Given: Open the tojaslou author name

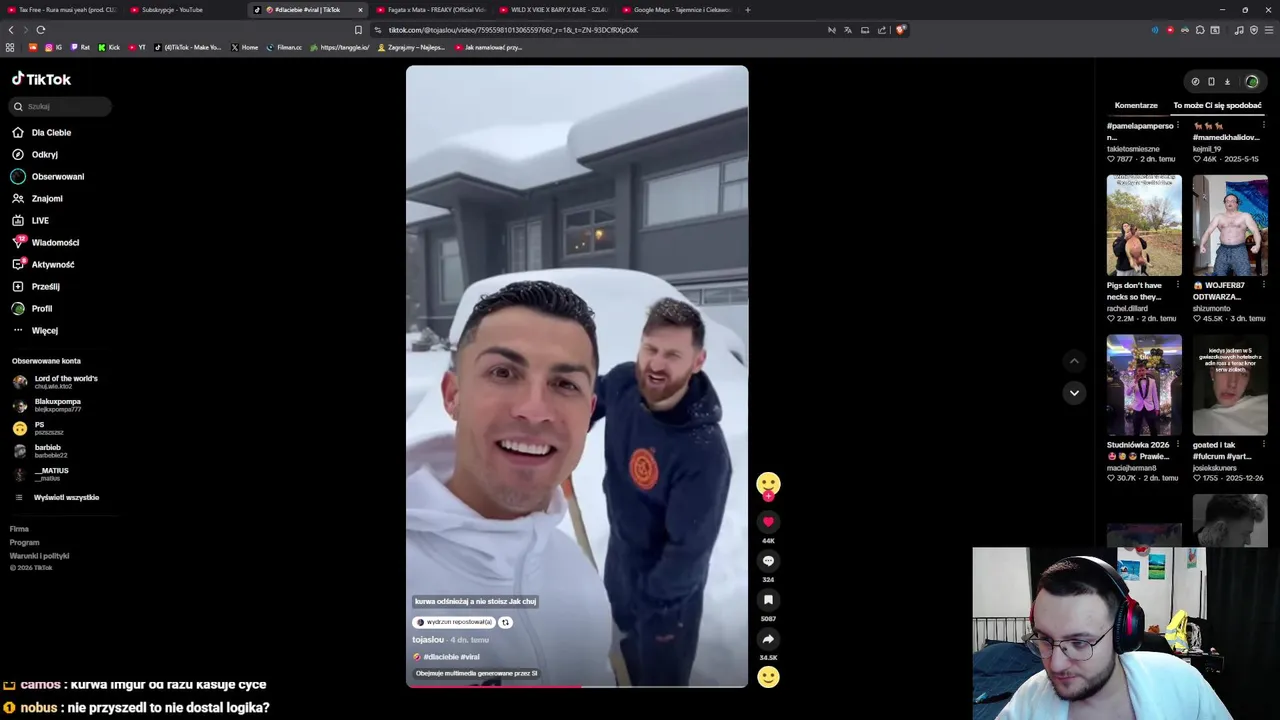Looking at the screenshot, I should (428, 640).
